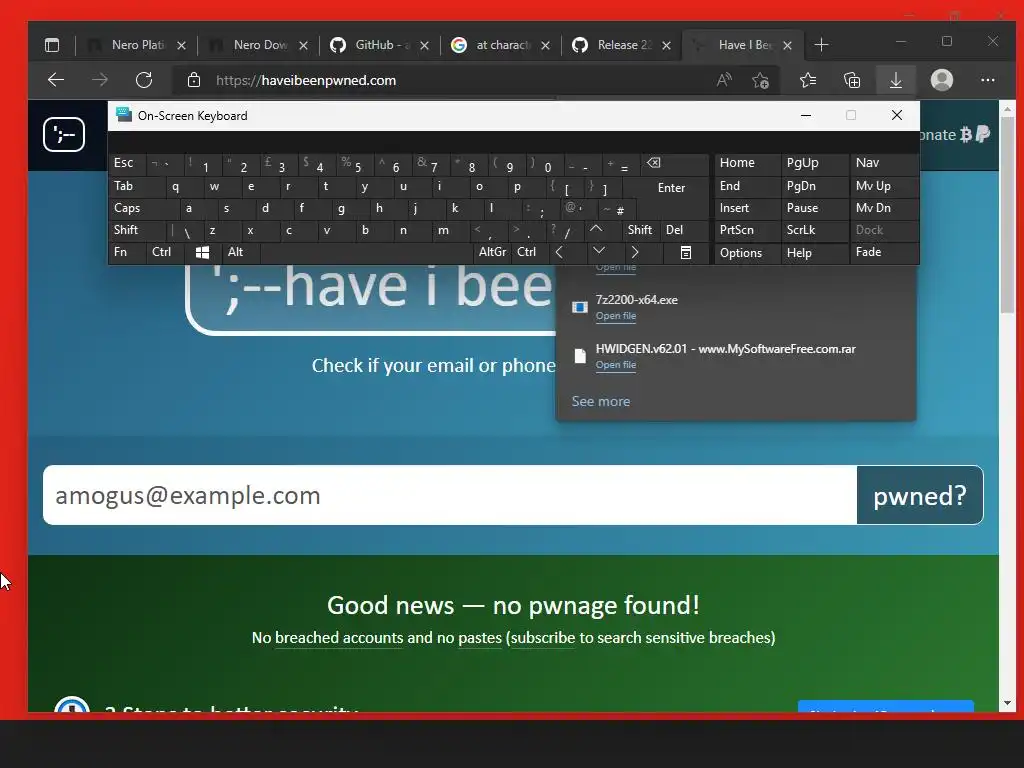Click the Have I Been Pwned logo
Viewport: 1024px width, 768px height.
pyautogui.click(x=64, y=135)
